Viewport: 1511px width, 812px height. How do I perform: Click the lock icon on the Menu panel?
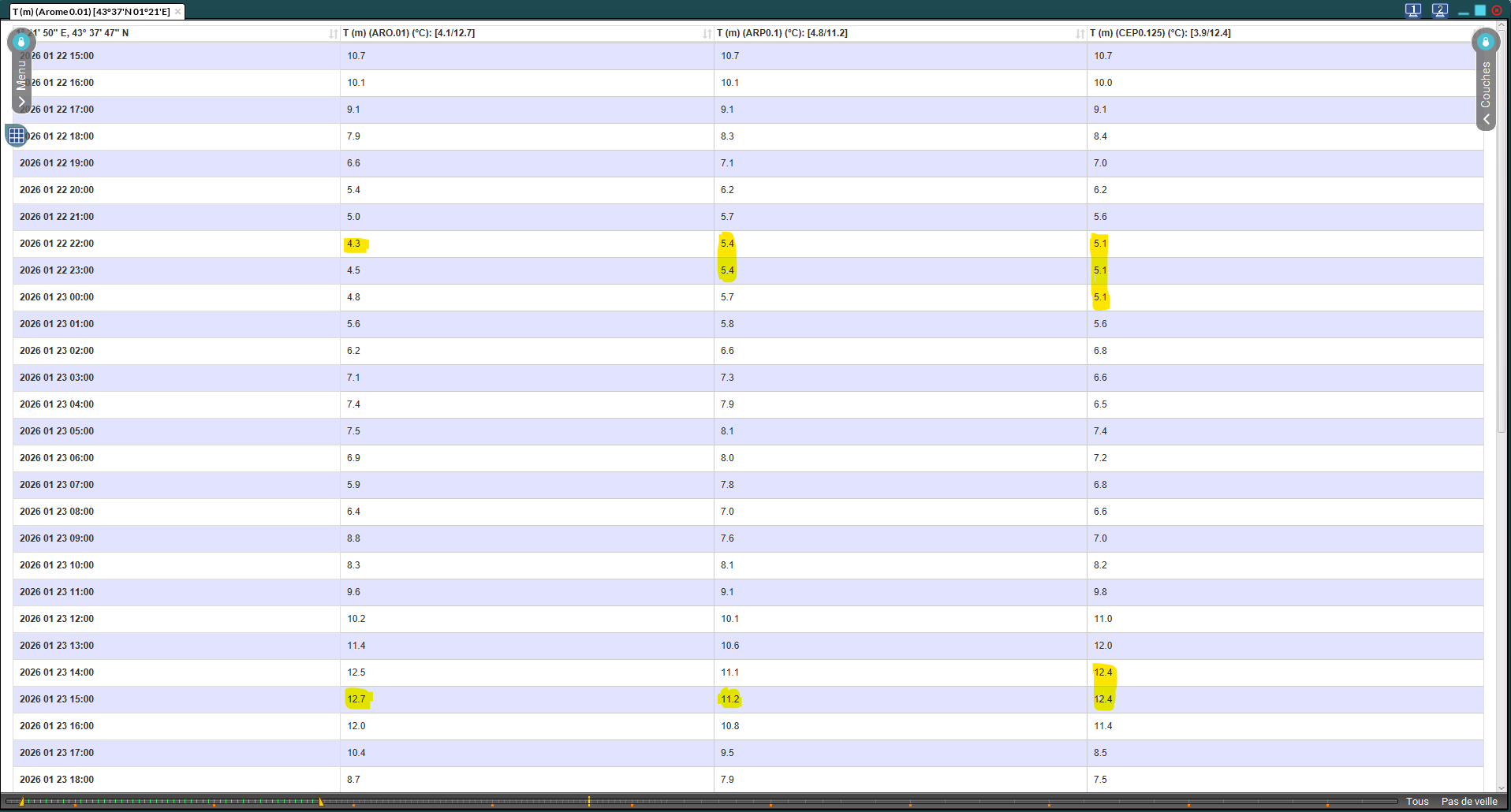(x=21, y=42)
